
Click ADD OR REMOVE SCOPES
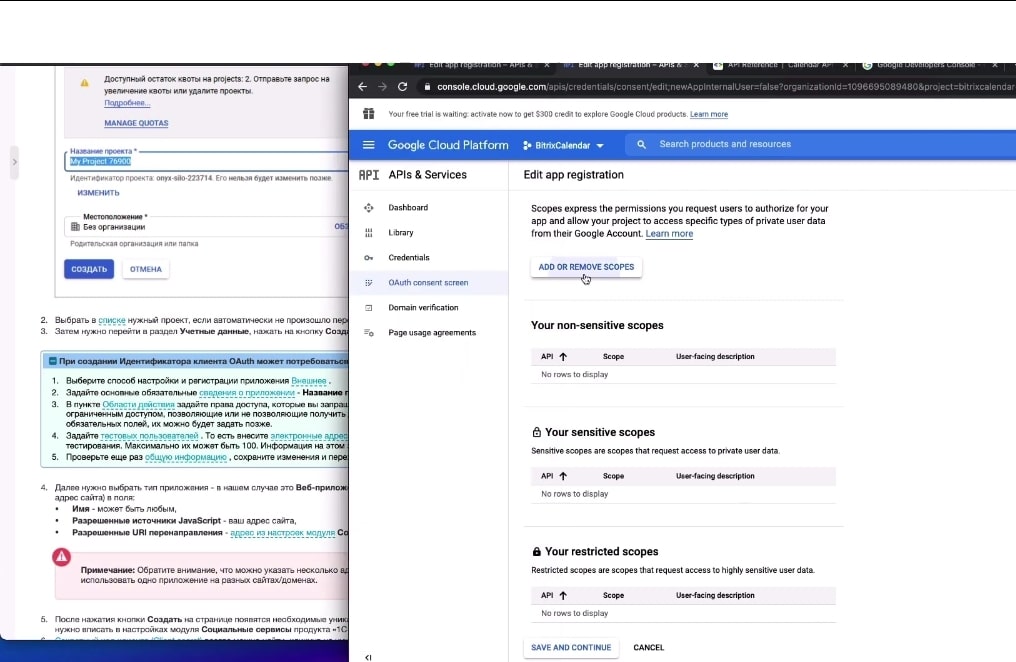pyautogui.click(x=586, y=267)
